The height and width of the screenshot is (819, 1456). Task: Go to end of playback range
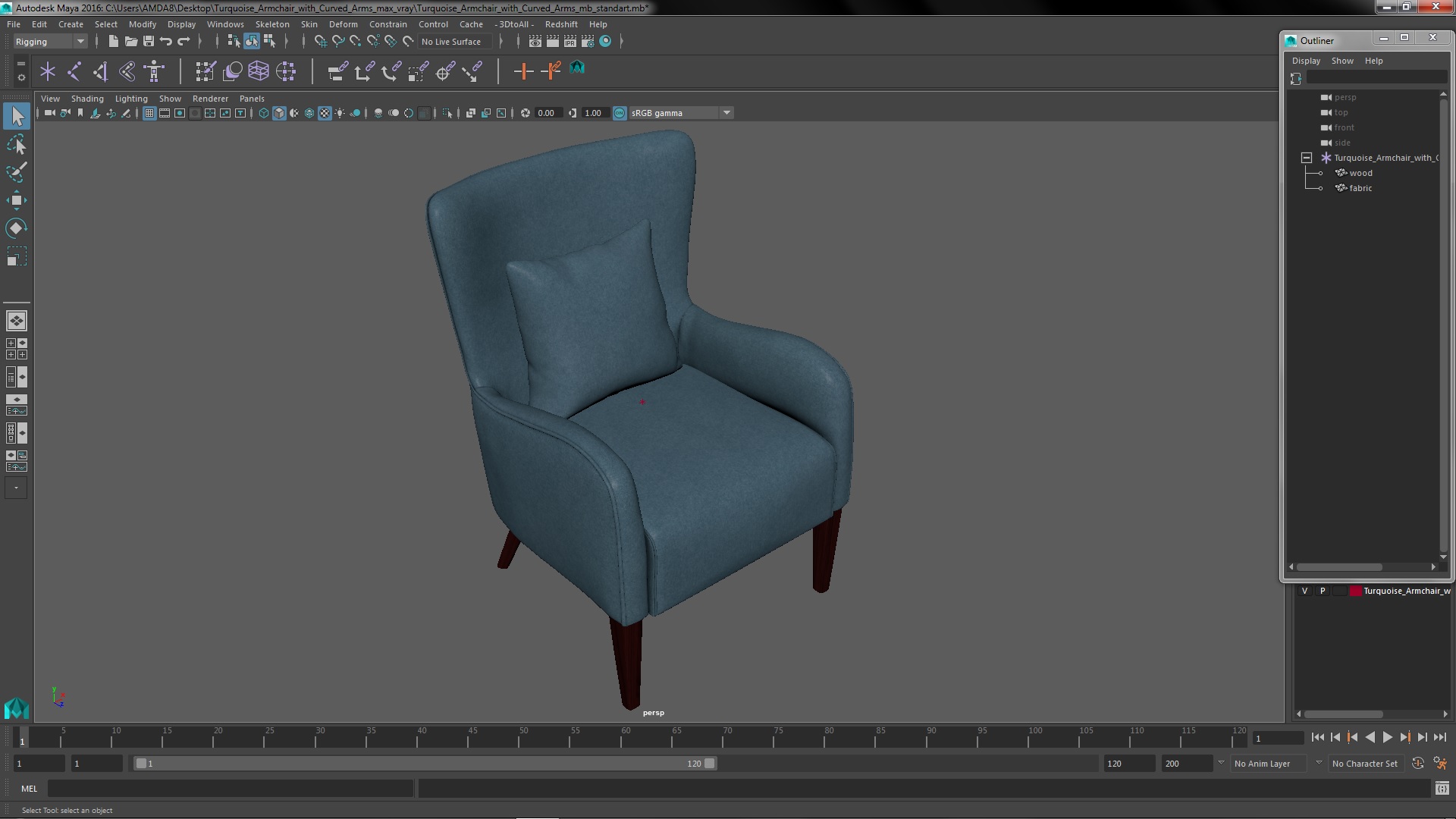tap(1439, 737)
